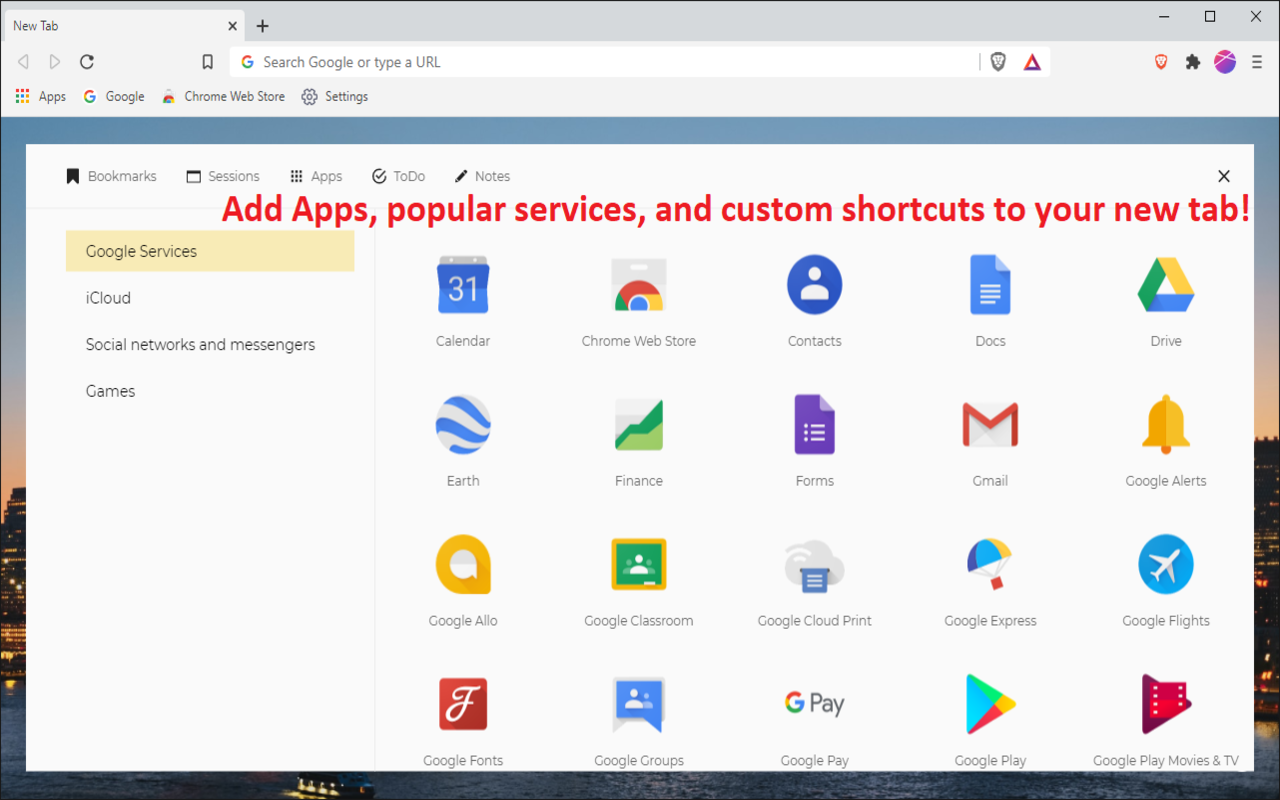Viewport: 1280px width, 800px height.
Task: Click the New Tab browser tab
Action: point(124,26)
